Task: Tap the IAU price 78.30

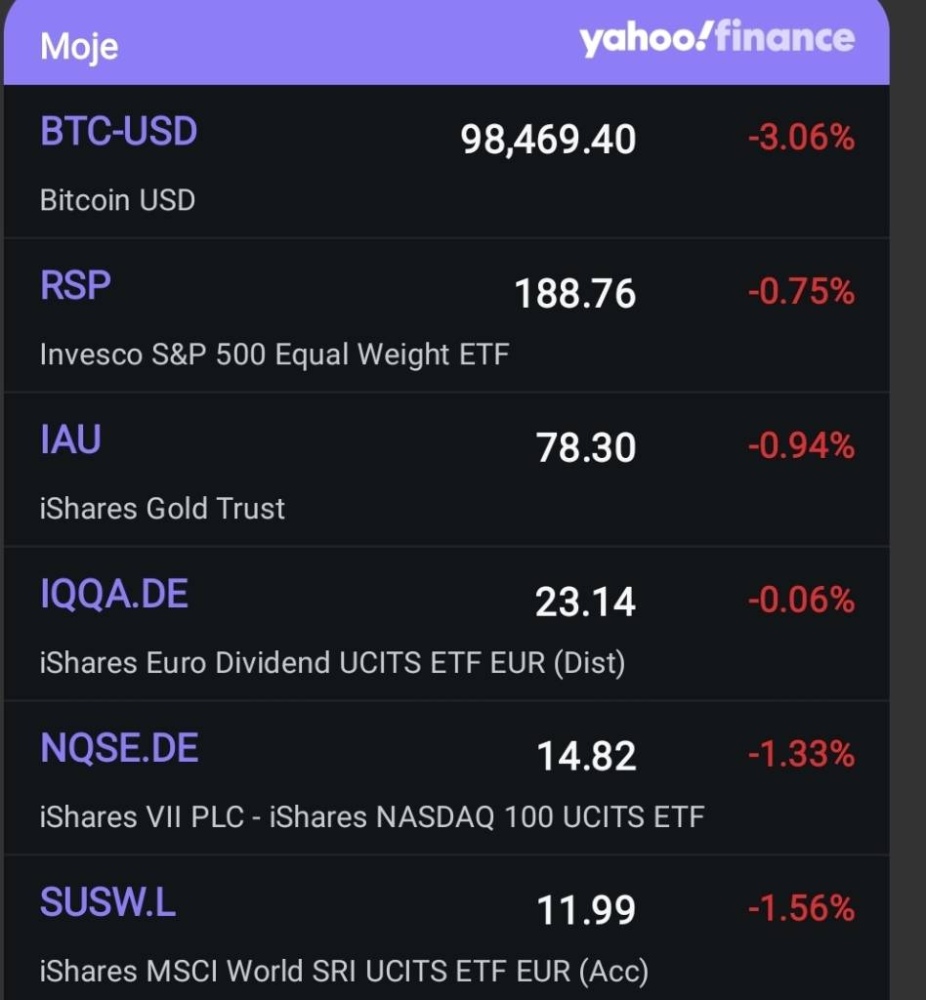Action: (x=585, y=447)
